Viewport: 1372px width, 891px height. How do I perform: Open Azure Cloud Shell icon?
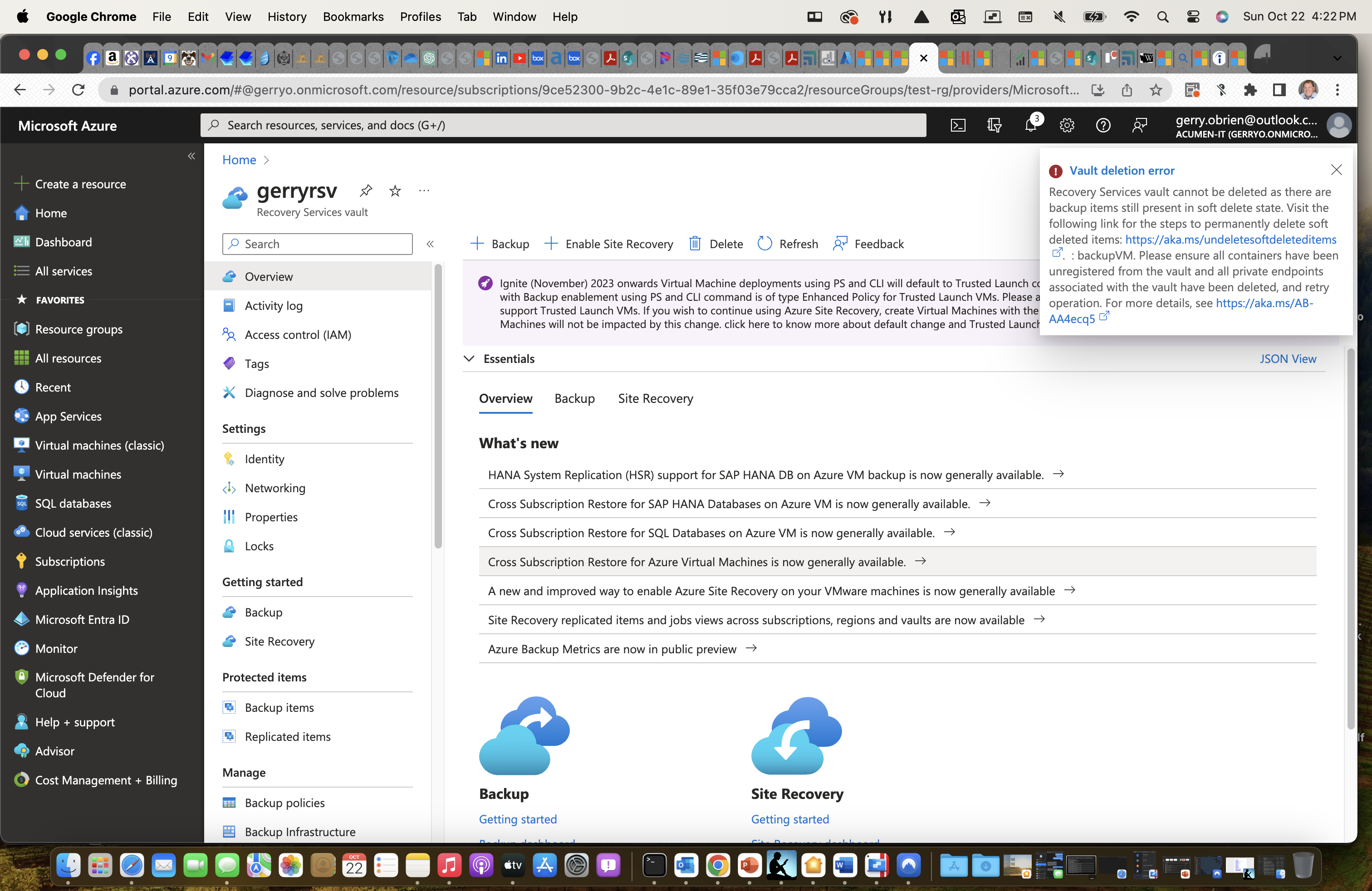[957, 125]
